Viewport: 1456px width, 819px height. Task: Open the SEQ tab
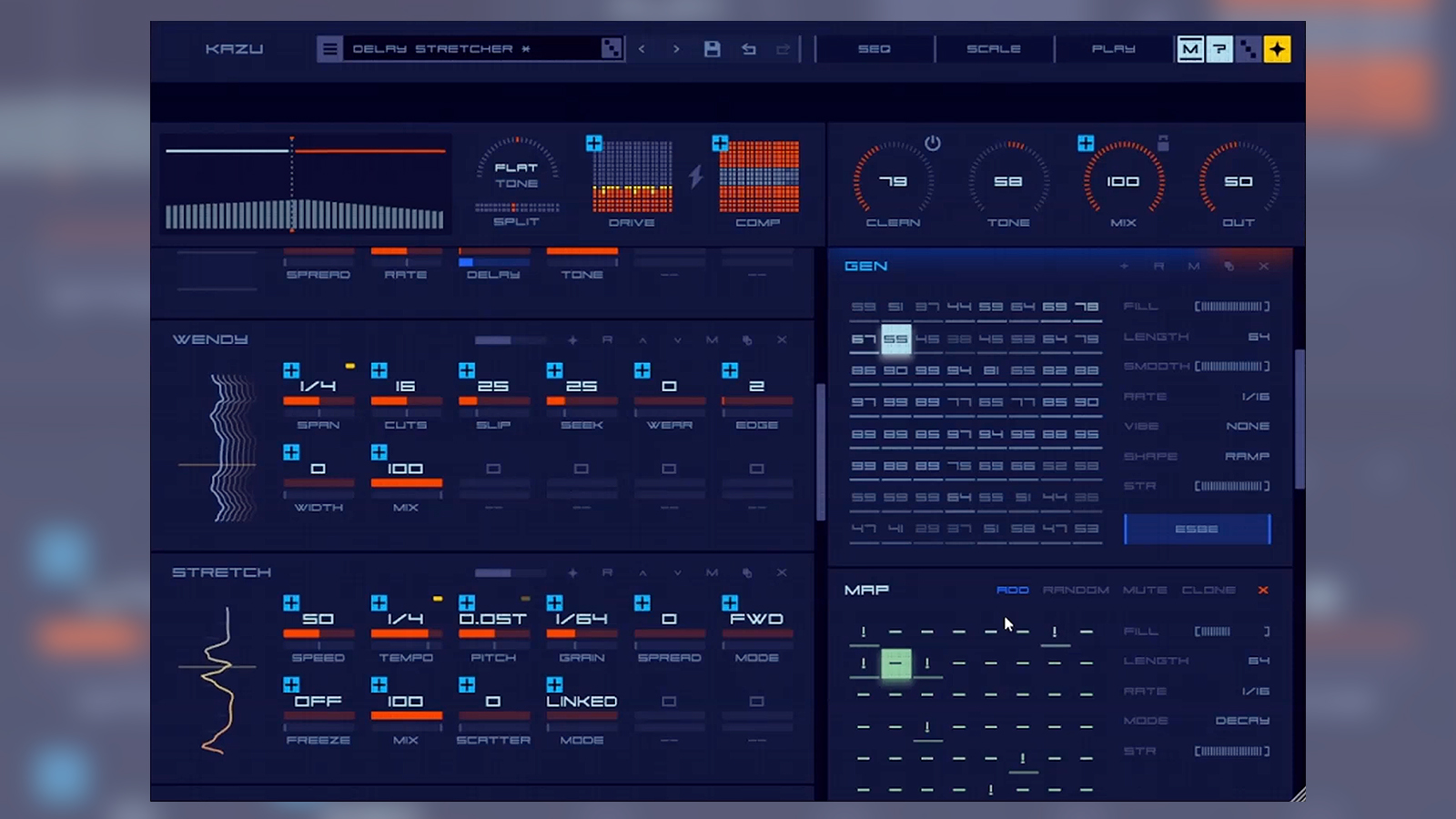coord(875,49)
